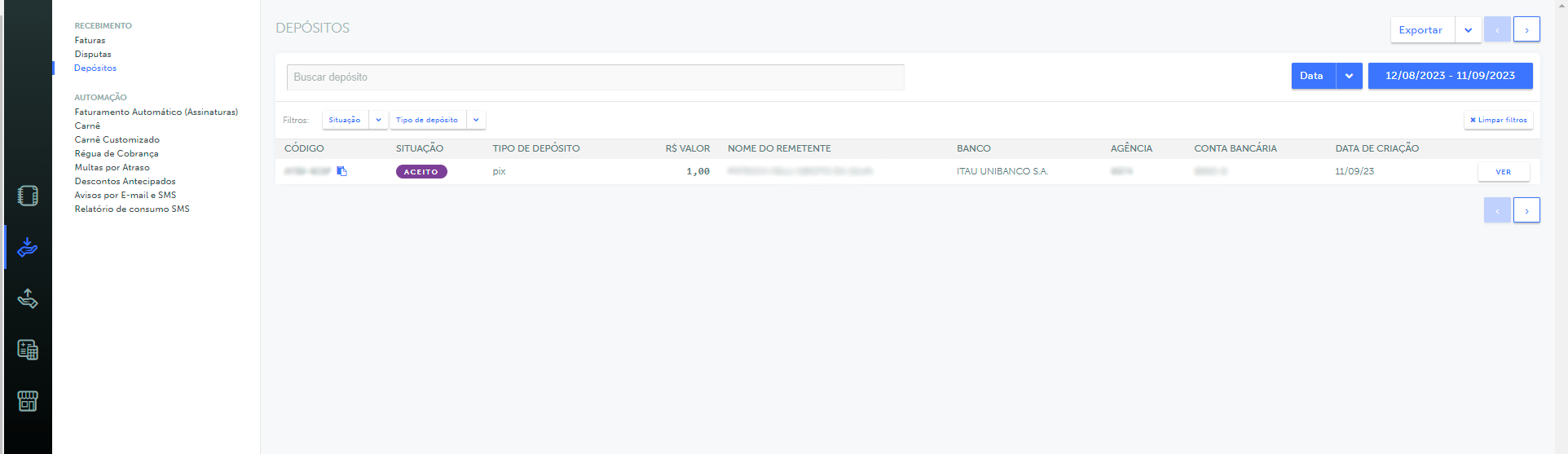Click the pix deposit type cell
The image size is (1568, 454).
[500, 171]
